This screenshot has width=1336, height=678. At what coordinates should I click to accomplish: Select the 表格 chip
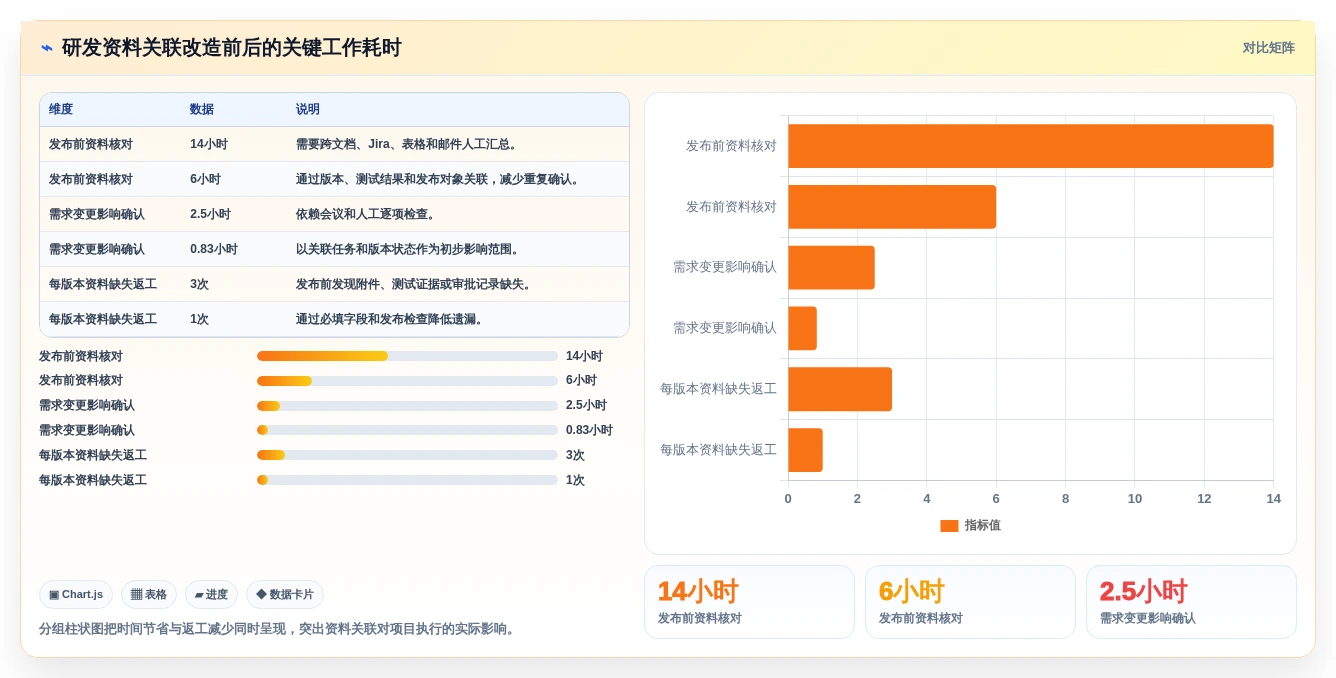149,595
